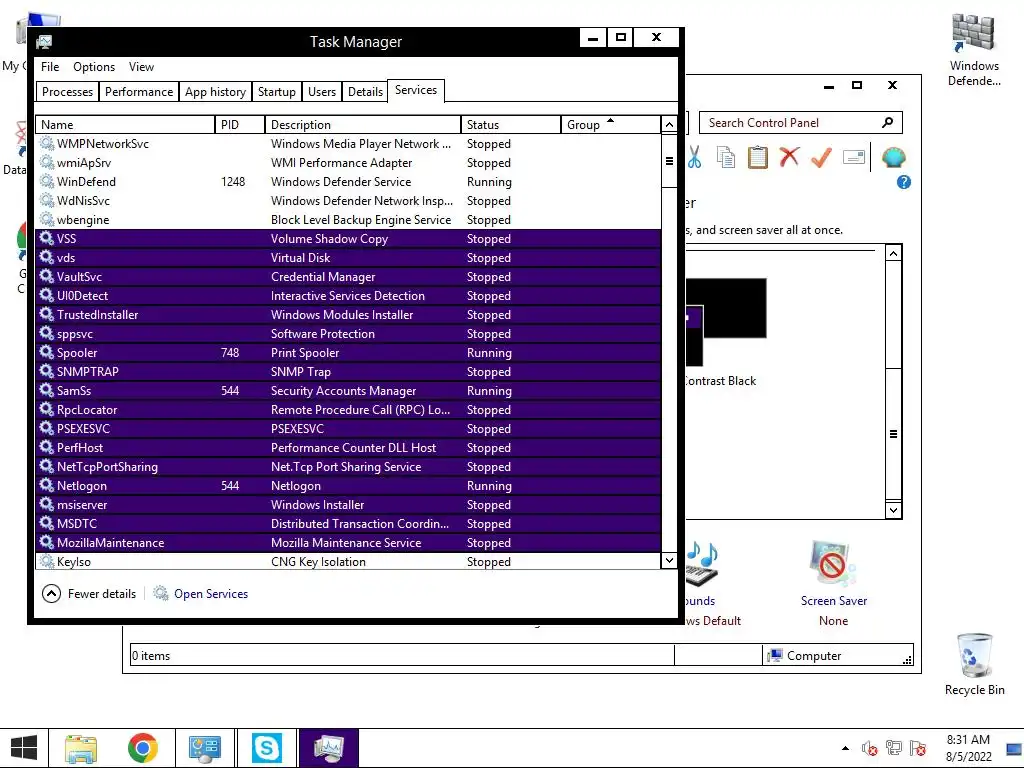Click the blue help question mark icon

pyautogui.click(x=904, y=182)
